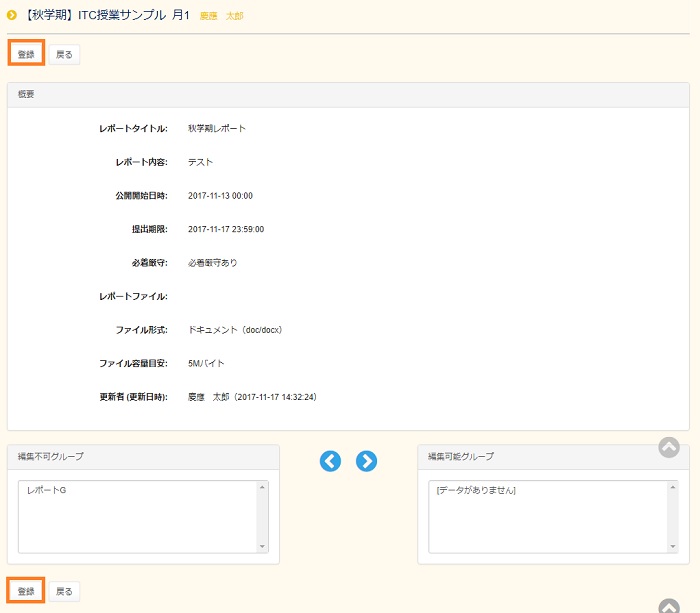This screenshot has height=613, width=700.
Task: Click the down arrow of 編集可能グループ list scrollbar
Action: [673, 546]
